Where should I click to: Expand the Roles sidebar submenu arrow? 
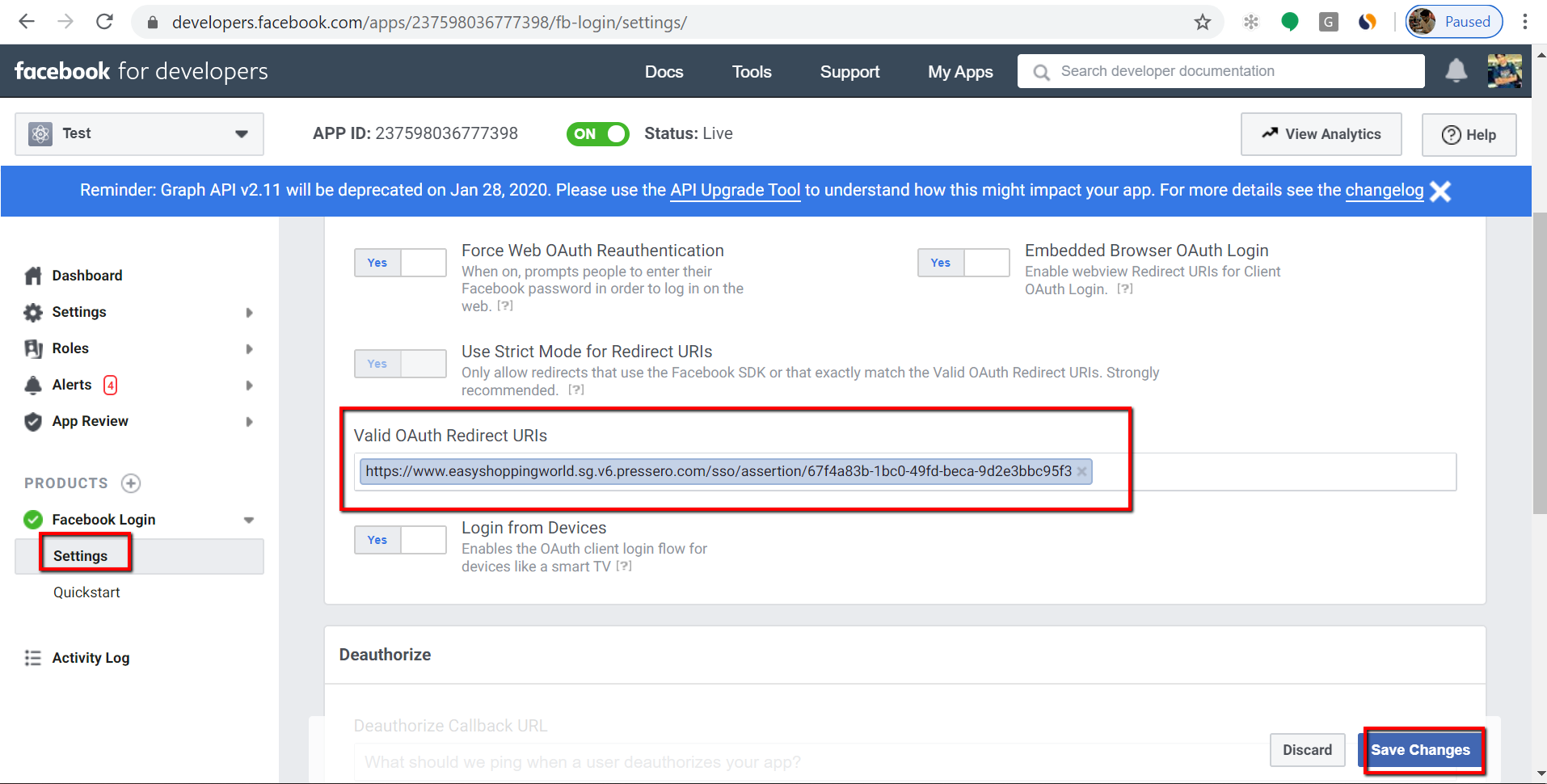[x=249, y=349]
